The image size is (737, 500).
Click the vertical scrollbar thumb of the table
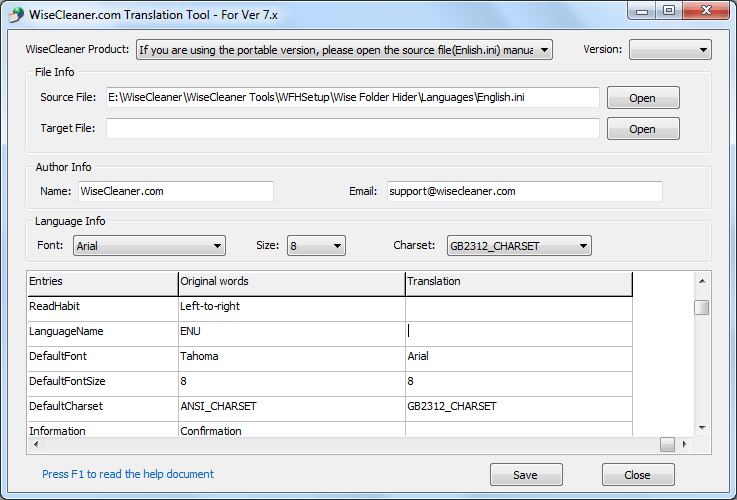tap(702, 308)
